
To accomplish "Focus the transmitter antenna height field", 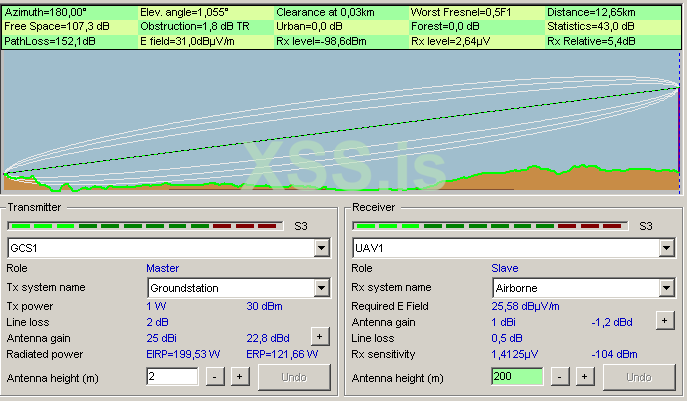I will point(172,376).
